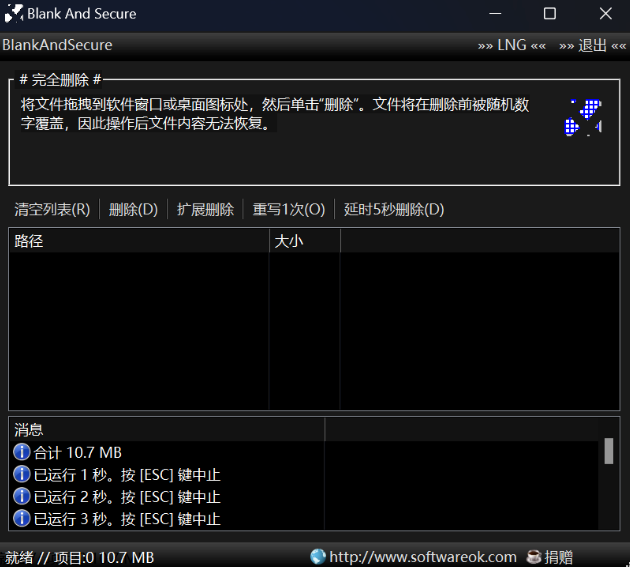Open the »» LNG «« language menu
This screenshot has width=630, height=567.
tap(511, 45)
